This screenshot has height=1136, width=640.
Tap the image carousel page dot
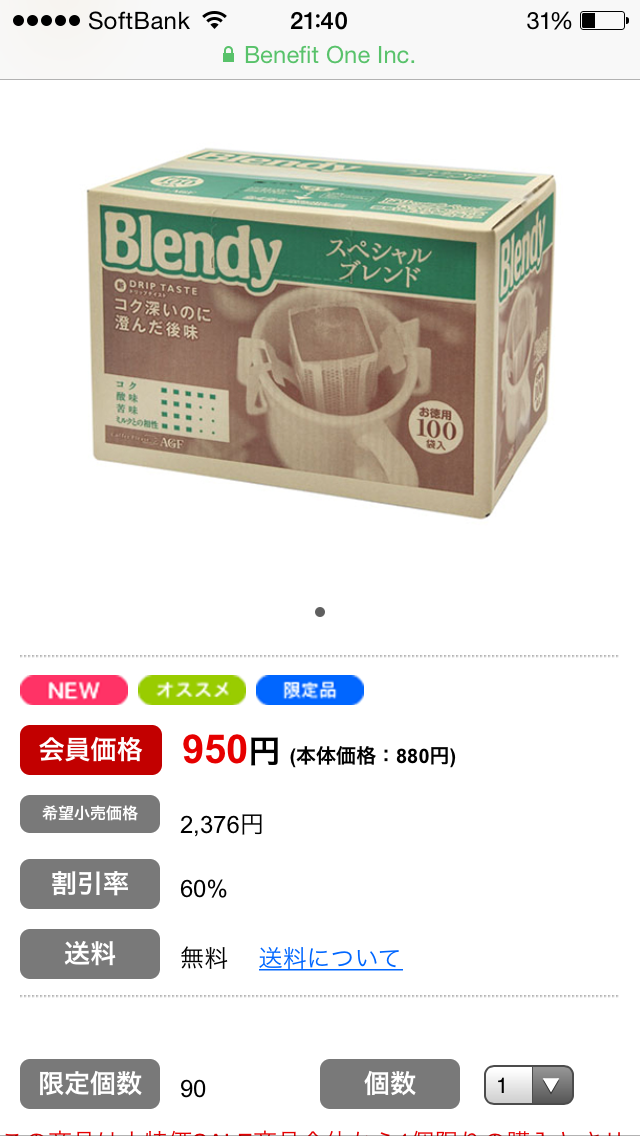click(320, 612)
